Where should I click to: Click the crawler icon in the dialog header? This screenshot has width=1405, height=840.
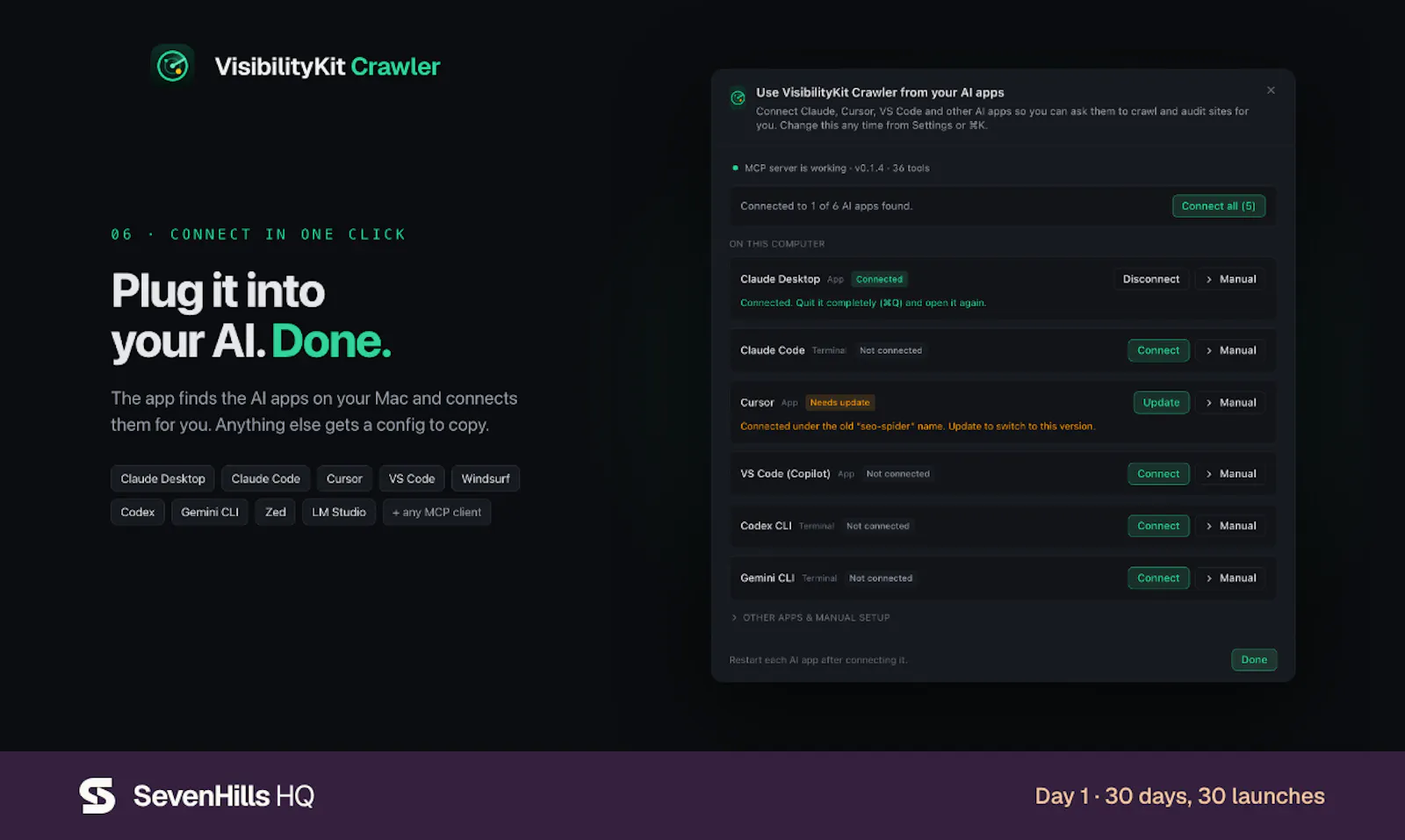tap(738, 97)
